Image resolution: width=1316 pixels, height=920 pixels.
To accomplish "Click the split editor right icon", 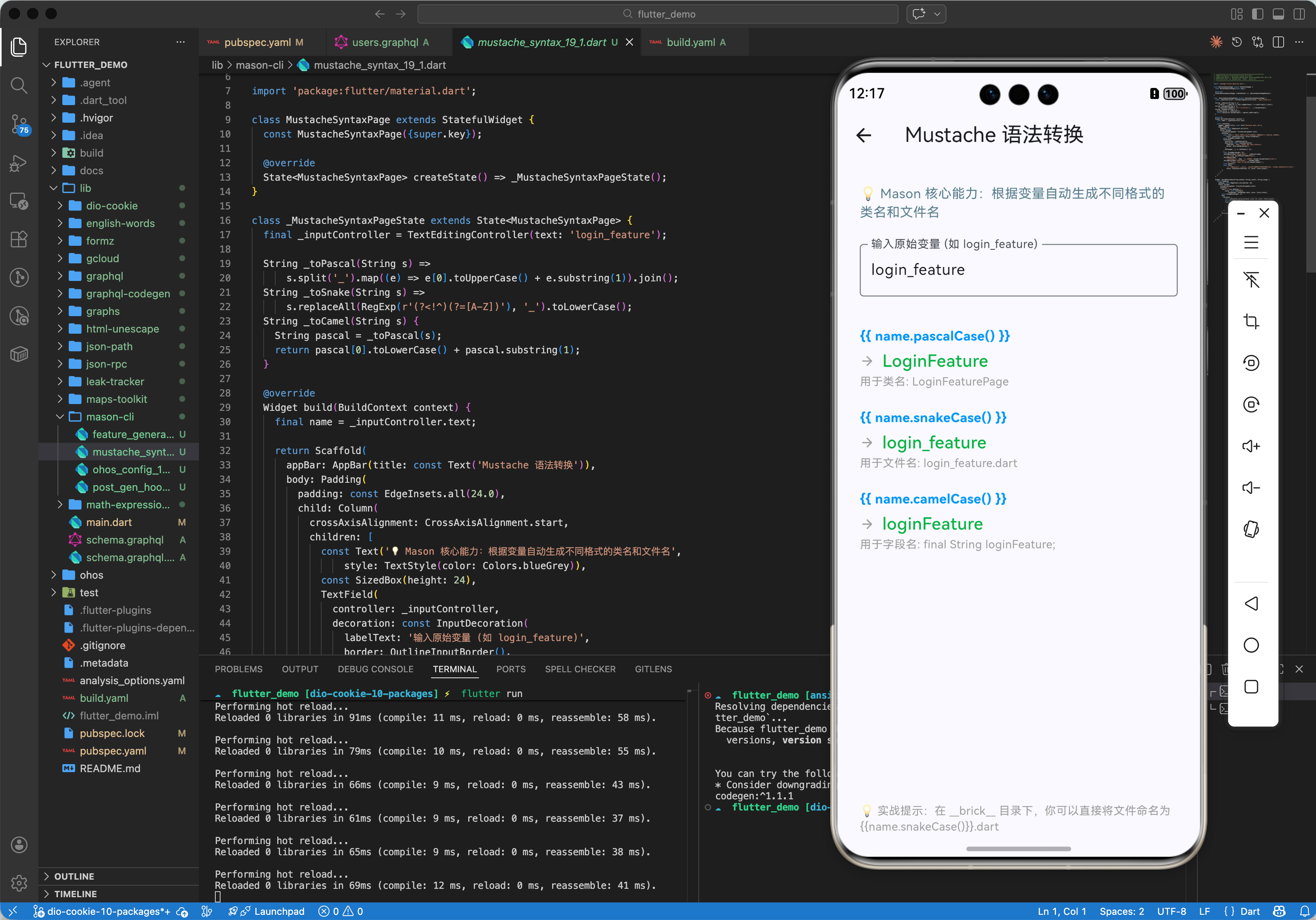I will [1278, 42].
